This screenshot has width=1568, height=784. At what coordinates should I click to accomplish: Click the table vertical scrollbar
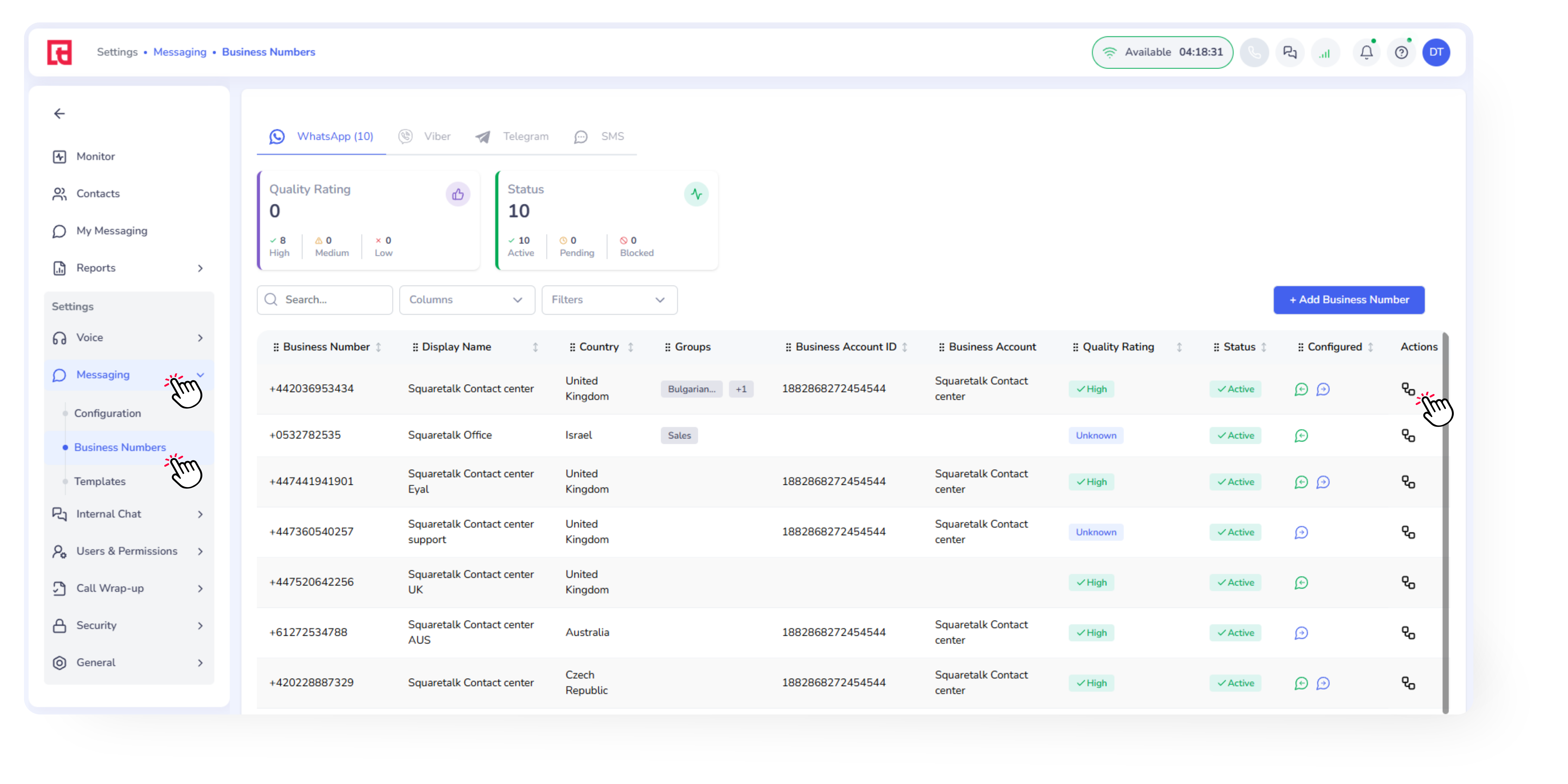point(1445,523)
